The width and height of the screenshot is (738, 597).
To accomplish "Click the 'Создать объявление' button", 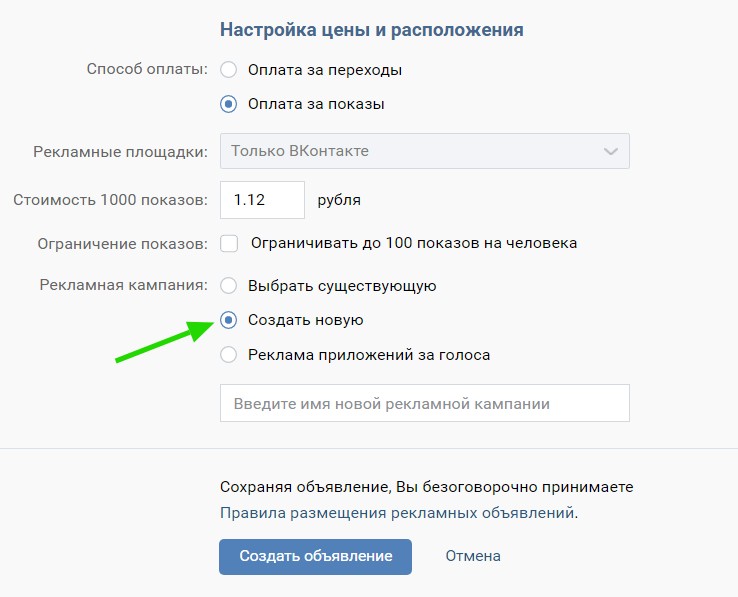I will 315,557.
